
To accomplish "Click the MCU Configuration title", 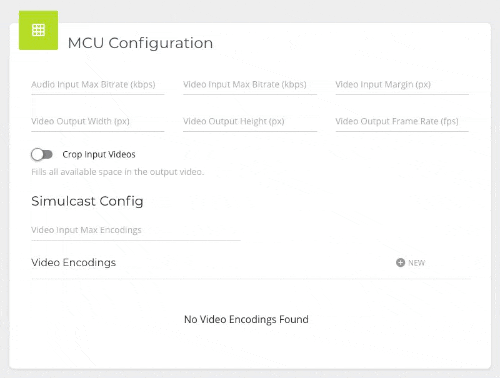I will click(x=140, y=43).
